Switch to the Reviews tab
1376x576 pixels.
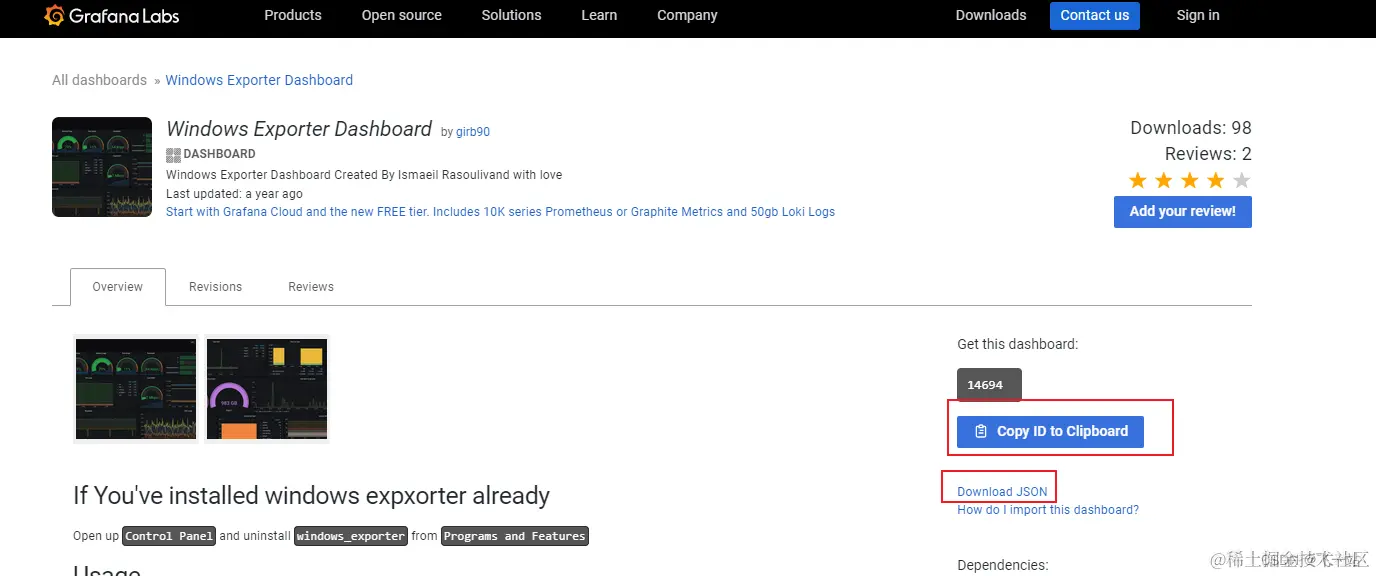point(311,287)
